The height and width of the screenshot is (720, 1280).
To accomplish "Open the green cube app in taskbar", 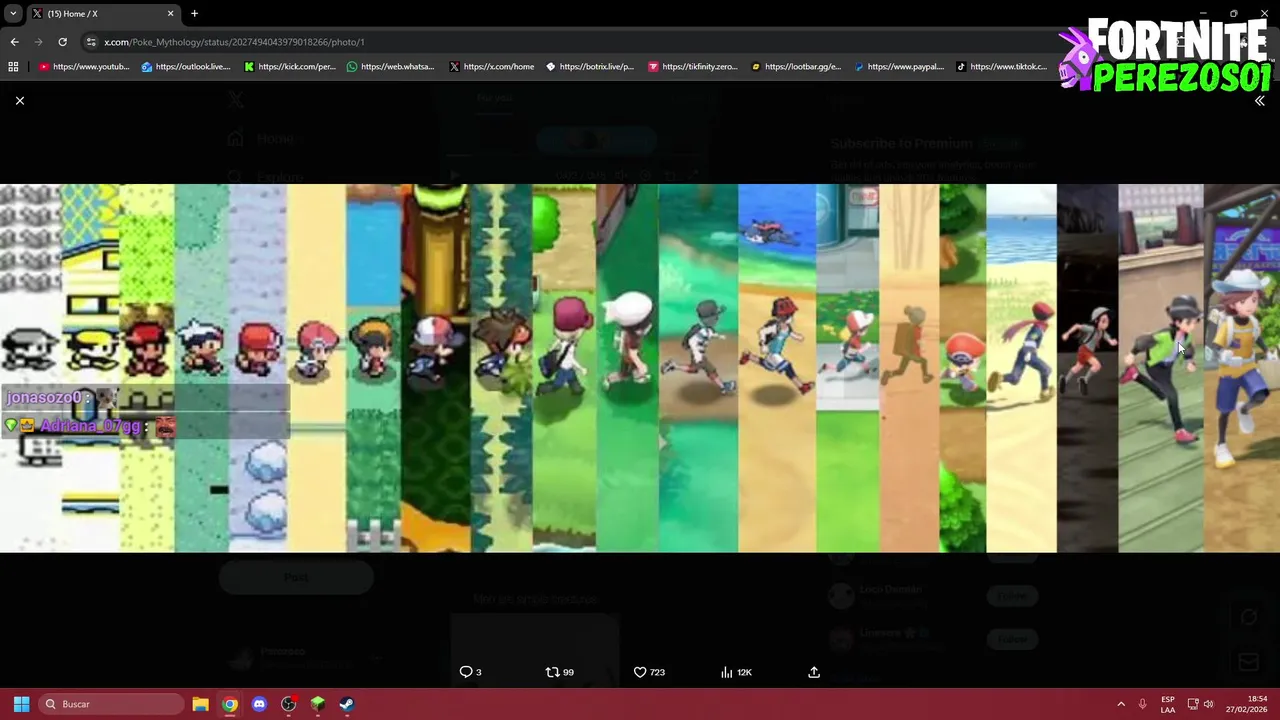I will [x=318, y=704].
